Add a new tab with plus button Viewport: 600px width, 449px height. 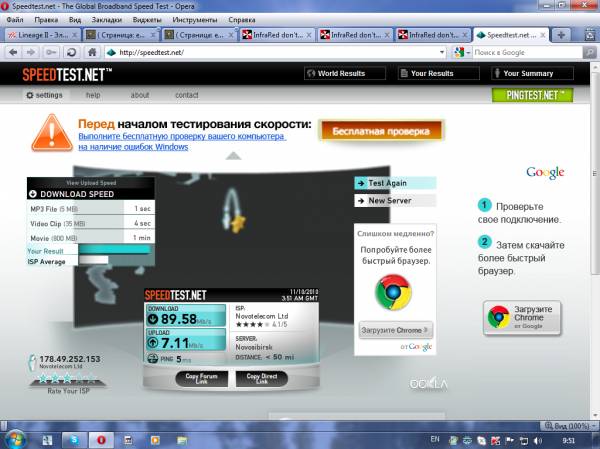(561, 35)
